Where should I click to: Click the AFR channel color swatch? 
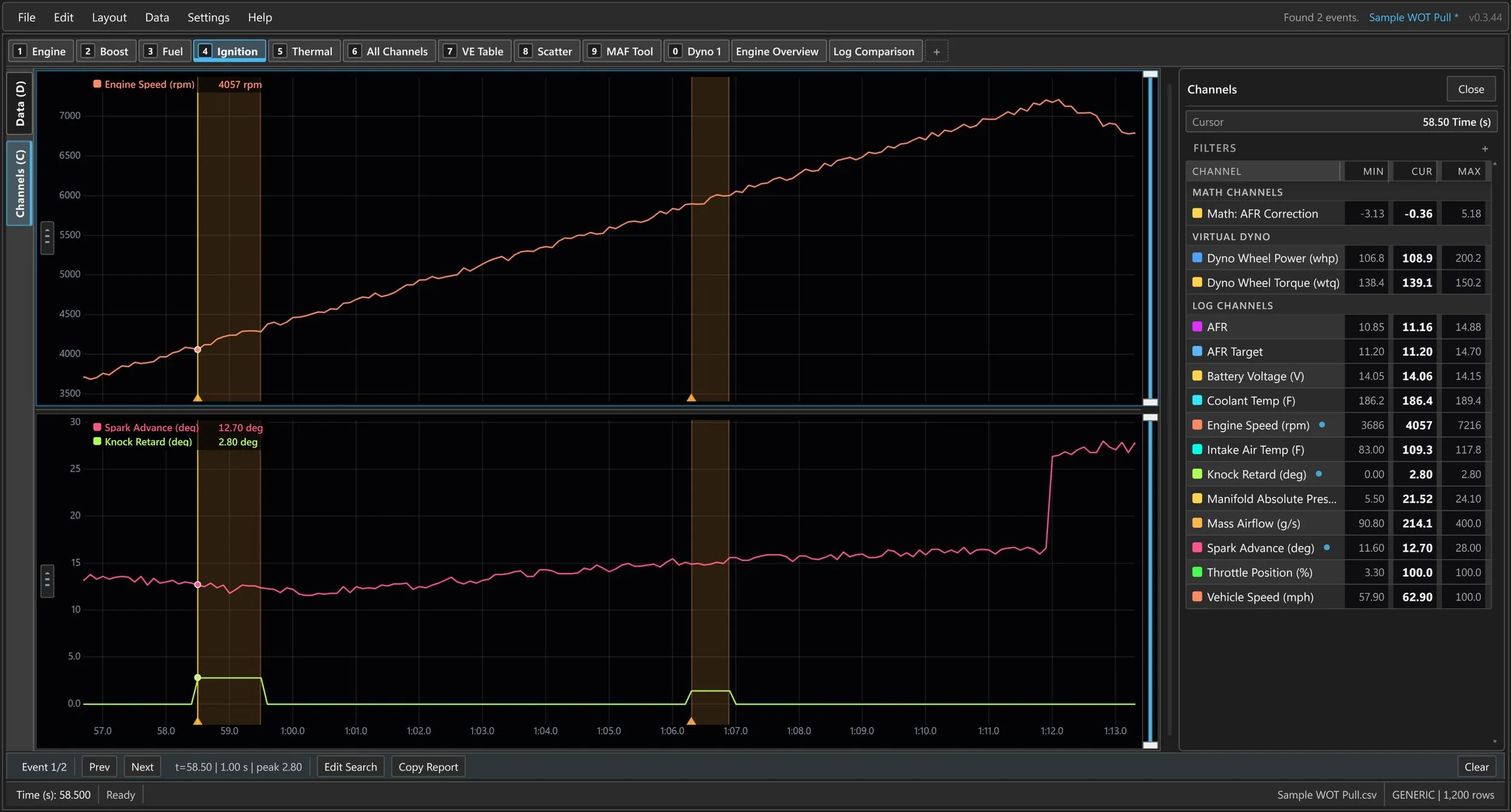(1197, 326)
